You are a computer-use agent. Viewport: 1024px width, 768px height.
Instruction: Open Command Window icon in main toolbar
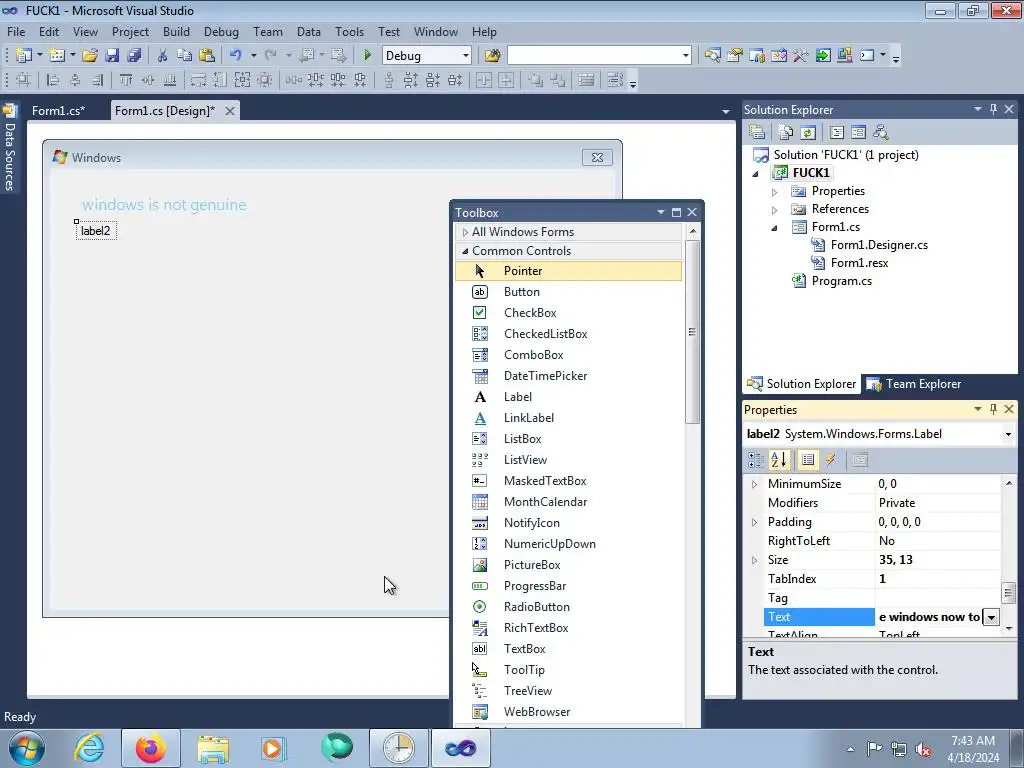pyautogui.click(x=867, y=56)
